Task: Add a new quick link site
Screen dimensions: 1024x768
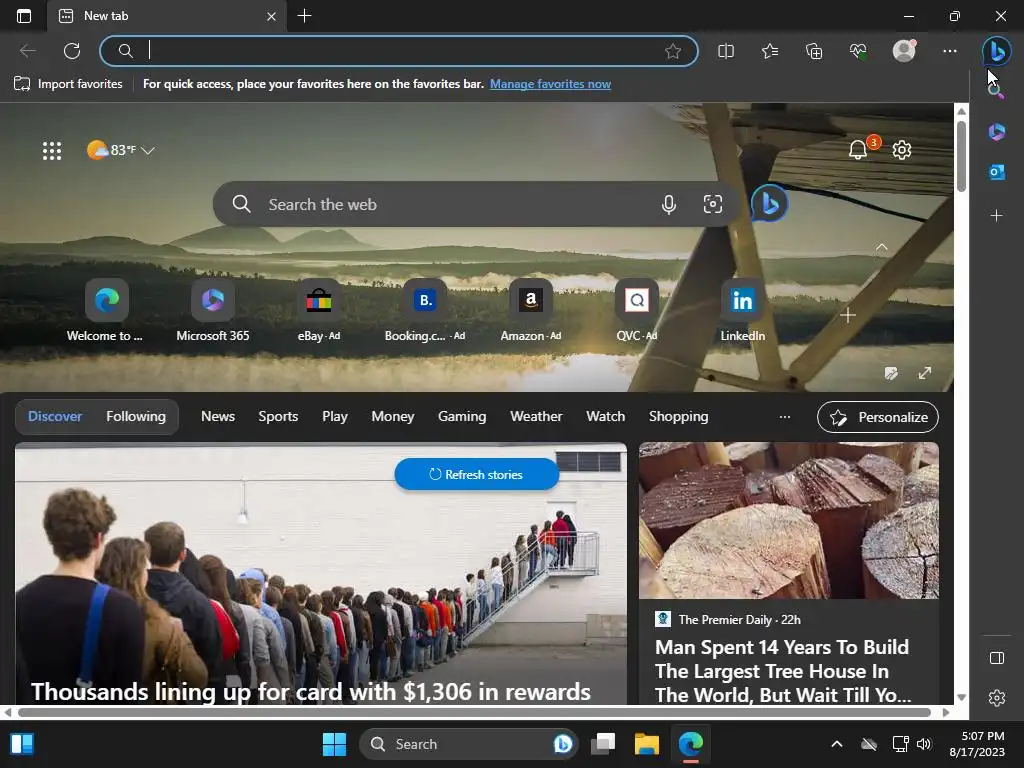Action: point(848,315)
